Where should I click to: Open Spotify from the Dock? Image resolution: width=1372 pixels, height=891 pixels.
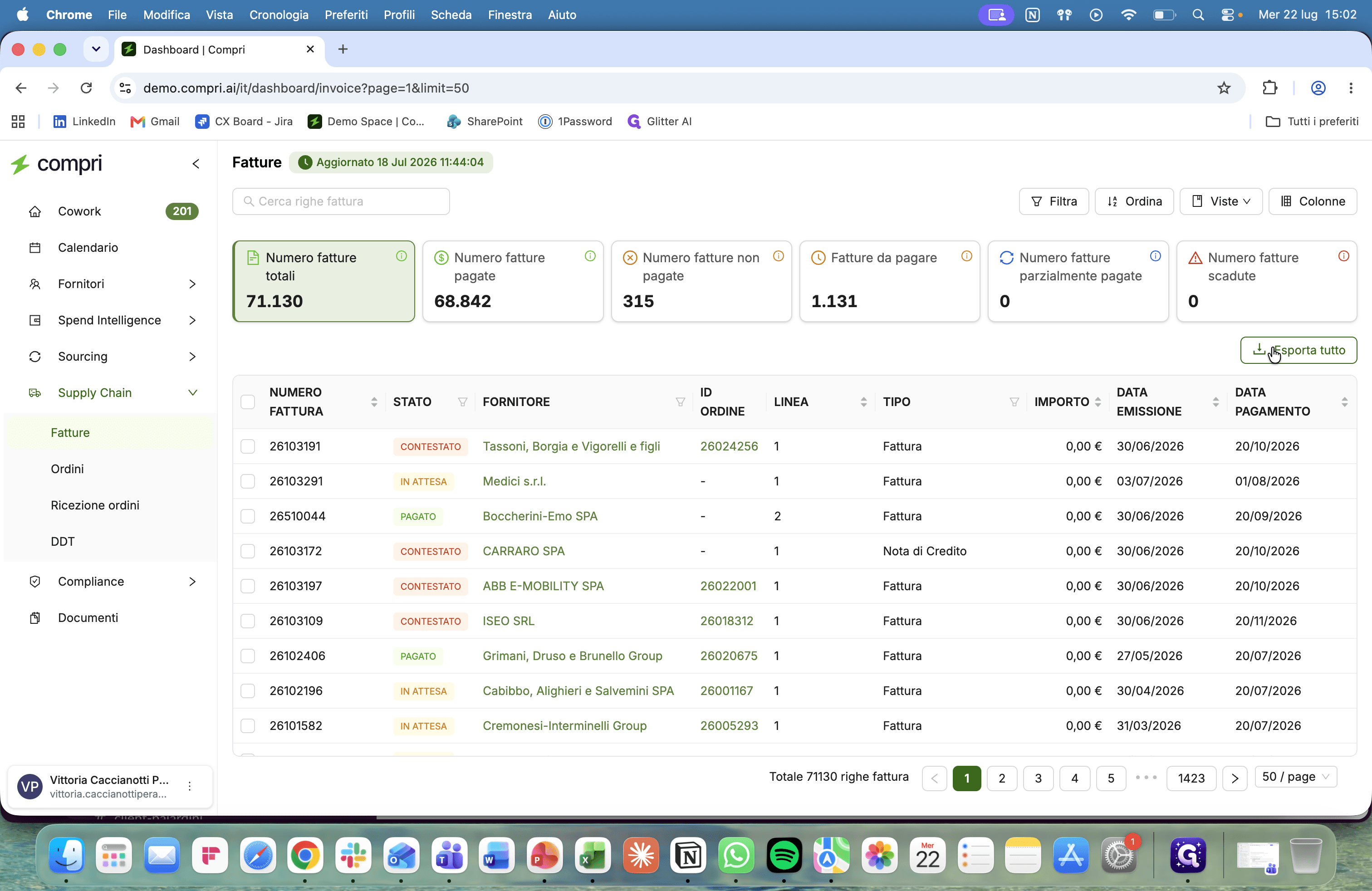tap(784, 855)
